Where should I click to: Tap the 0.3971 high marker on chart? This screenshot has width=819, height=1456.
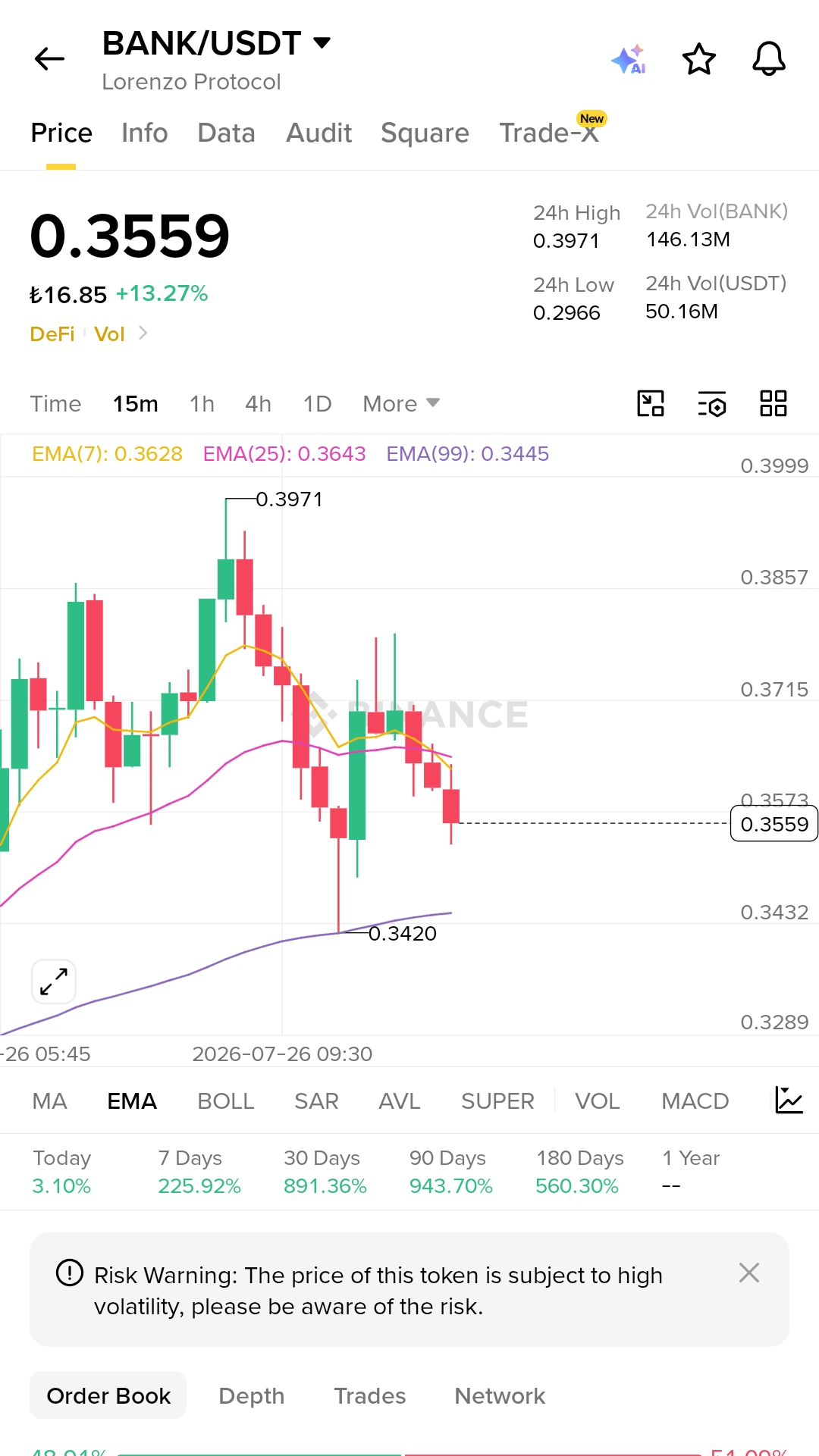tap(289, 499)
